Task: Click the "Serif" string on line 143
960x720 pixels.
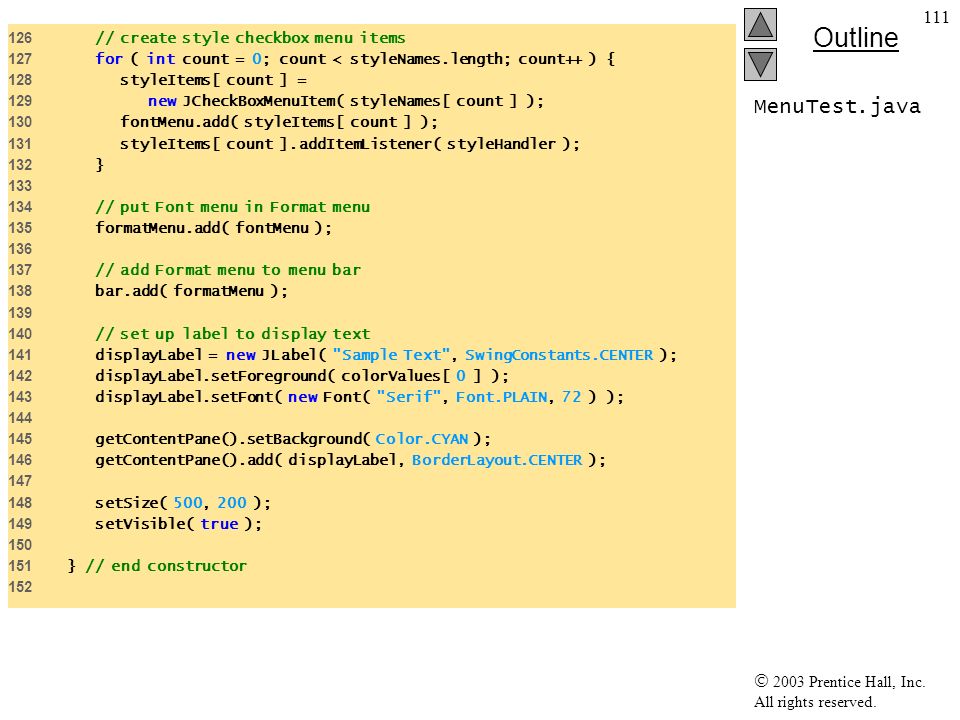Action: (x=409, y=397)
